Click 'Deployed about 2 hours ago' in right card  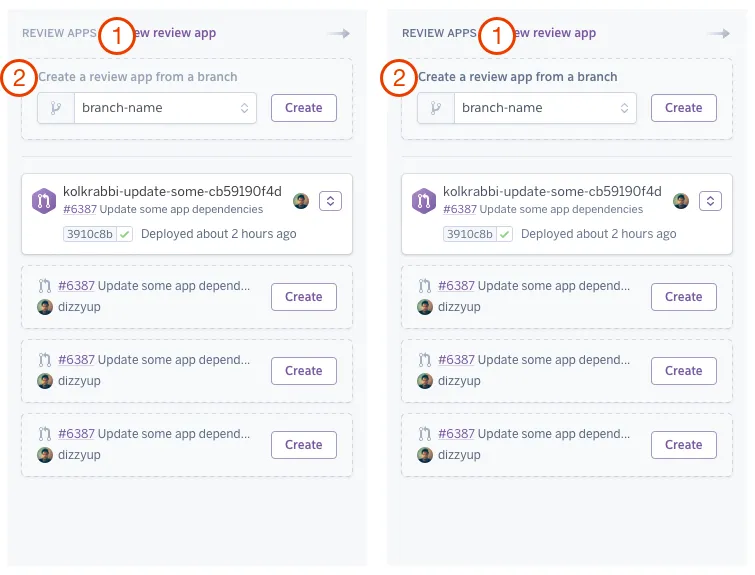[599, 234]
